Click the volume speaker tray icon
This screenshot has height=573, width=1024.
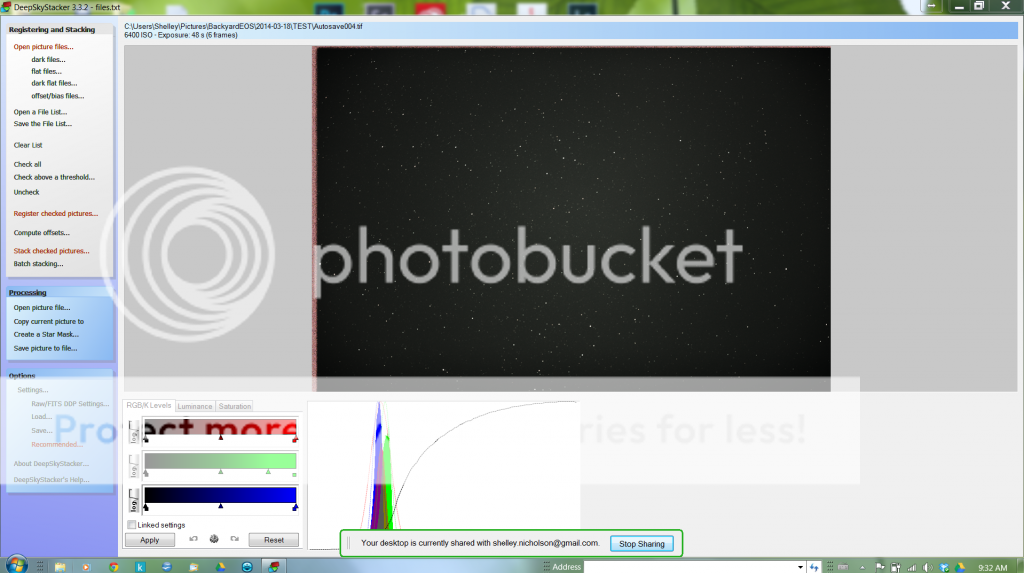927,567
